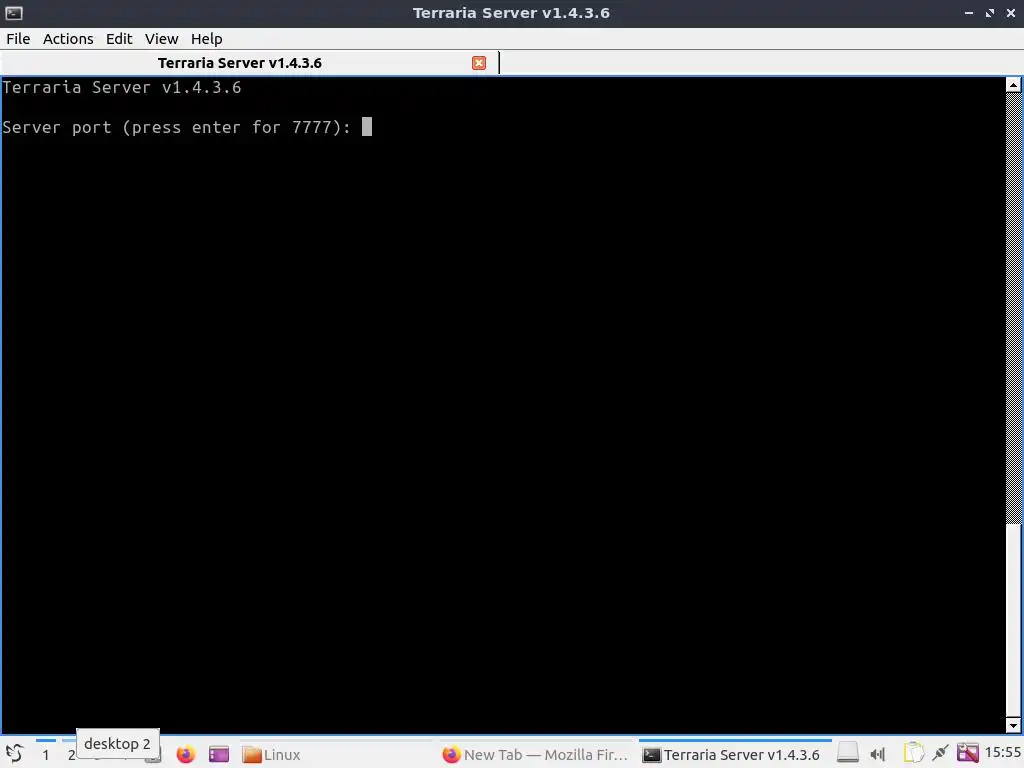Open the purple file manager launcher icon
The height and width of the screenshot is (768, 1024).
point(219,755)
